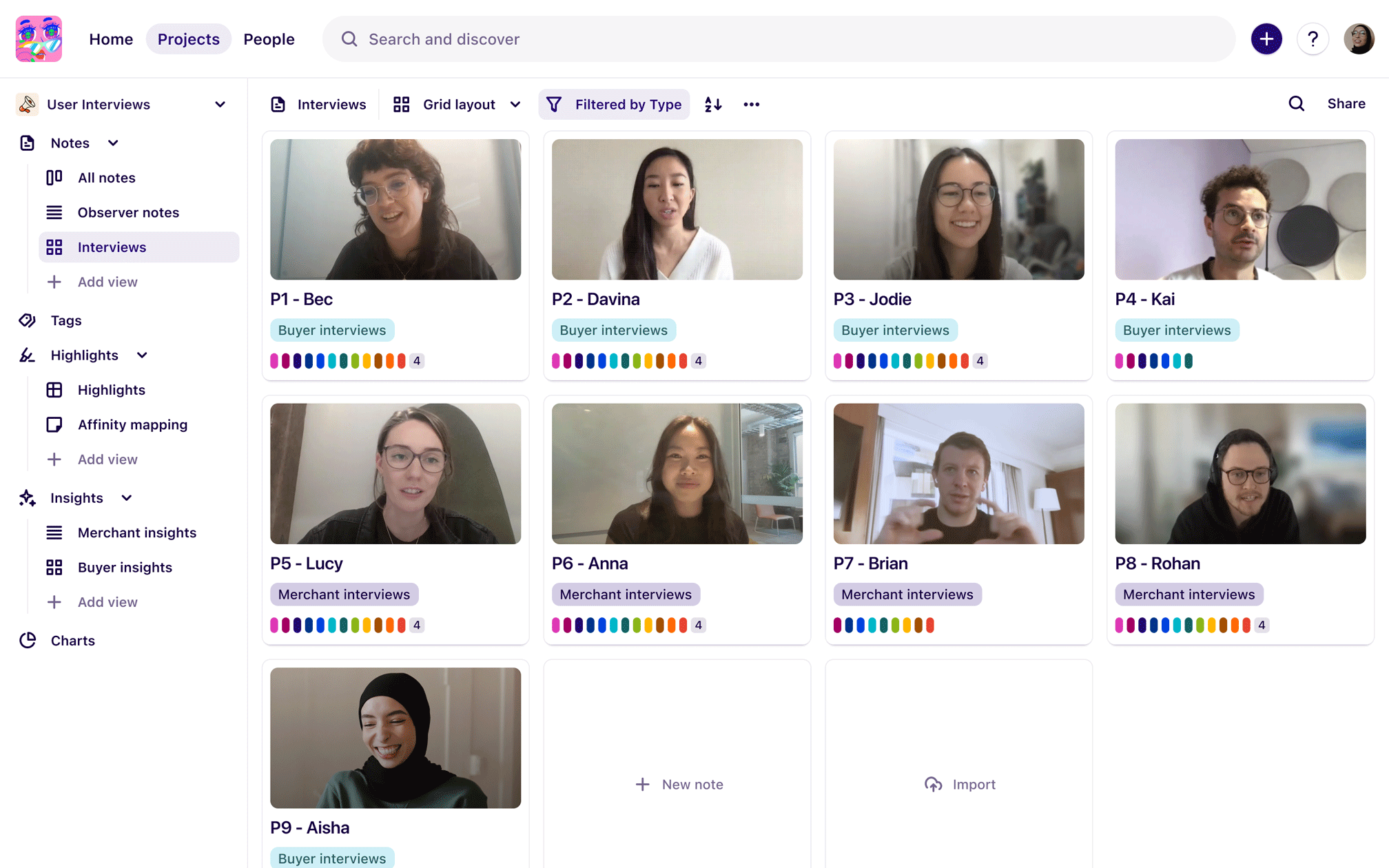
Task: Click the sort order icon
Action: pos(713,105)
